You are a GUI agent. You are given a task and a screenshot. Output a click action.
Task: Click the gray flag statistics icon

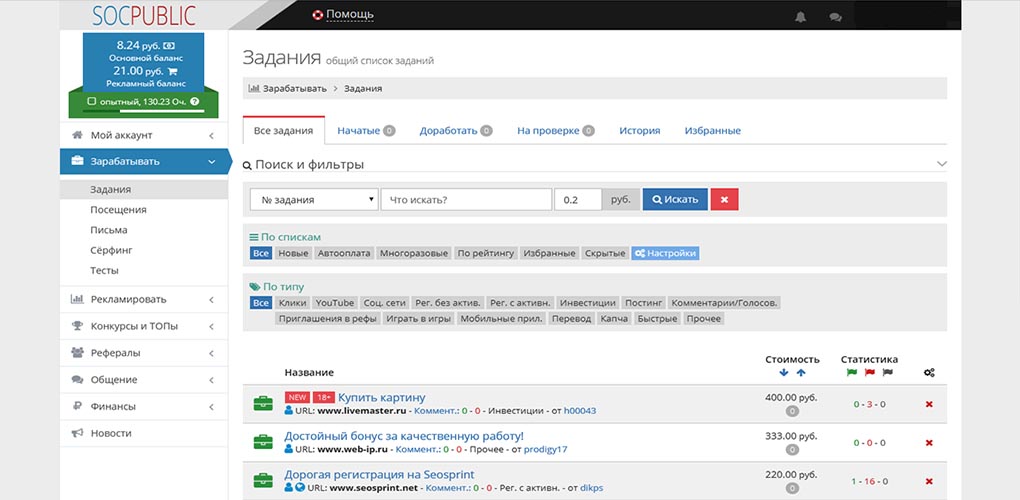click(888, 373)
